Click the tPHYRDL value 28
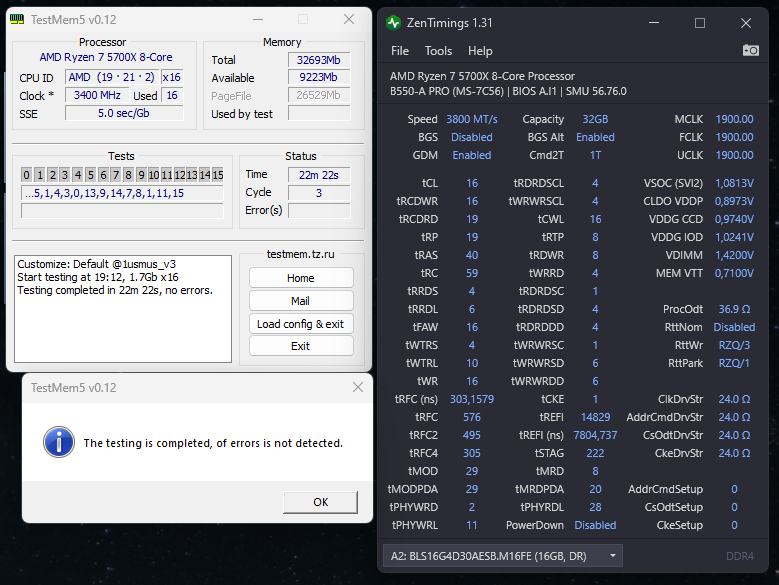 tap(595, 507)
